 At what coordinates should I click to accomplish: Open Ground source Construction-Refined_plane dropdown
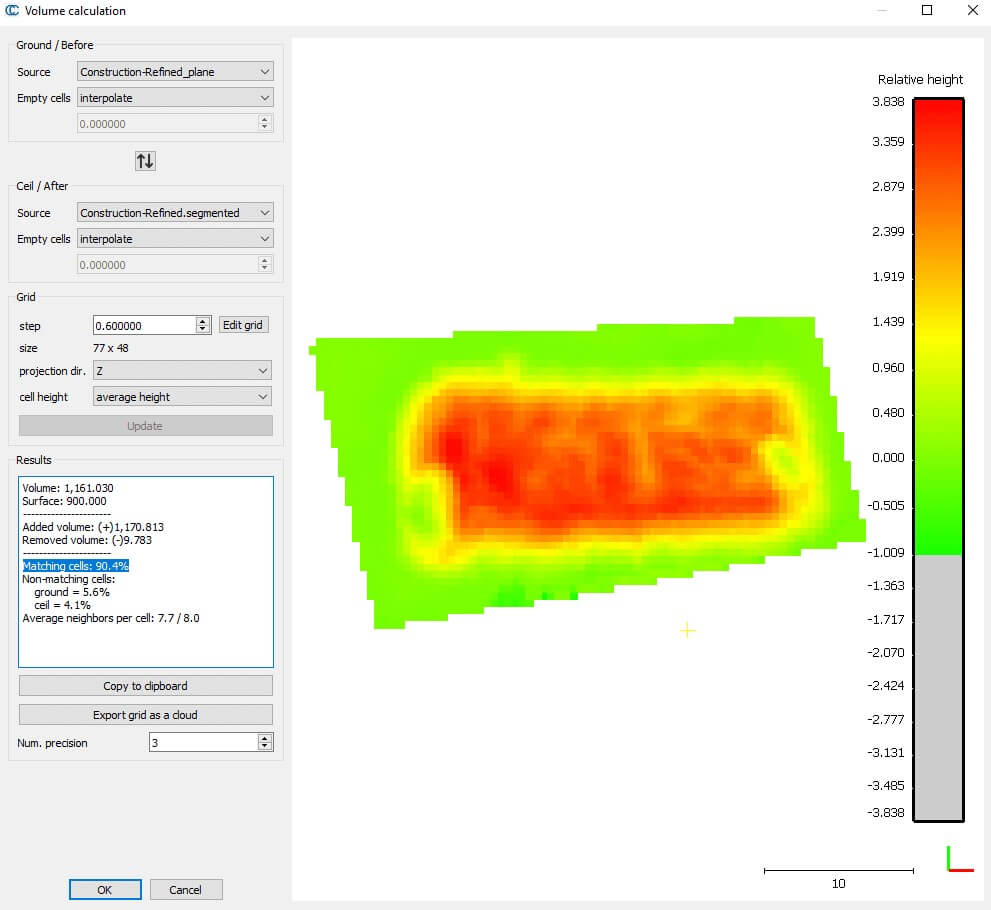click(175, 72)
